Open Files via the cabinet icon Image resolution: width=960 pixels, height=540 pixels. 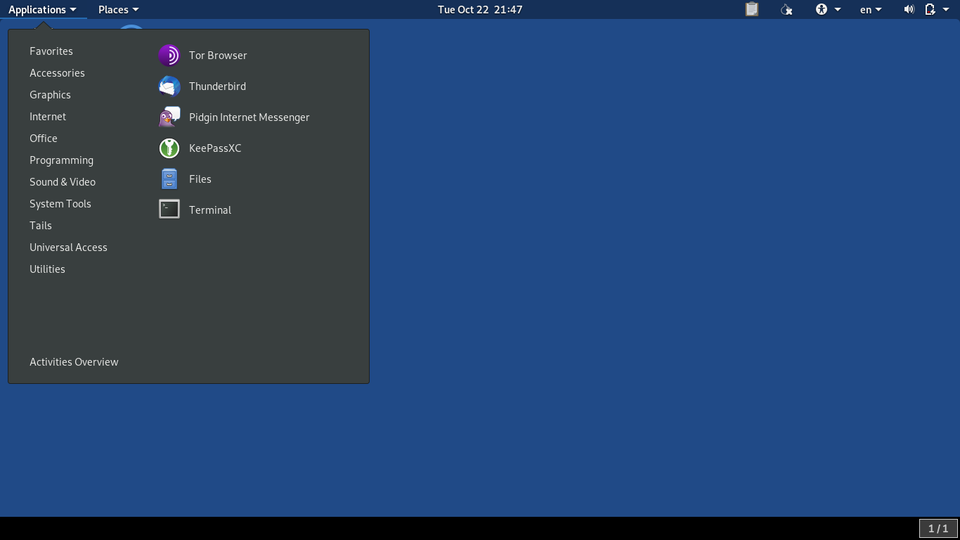point(169,179)
